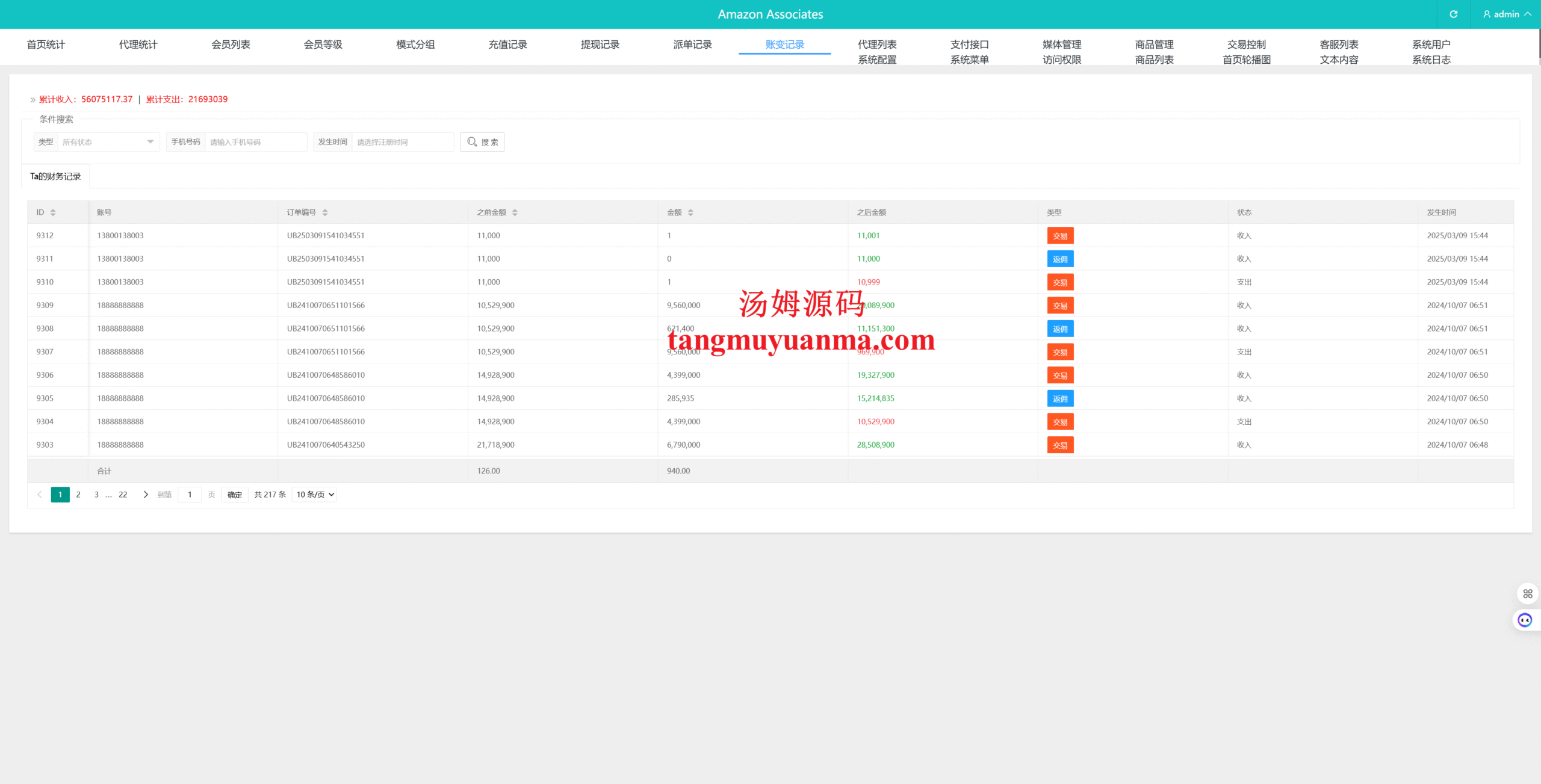The height and width of the screenshot is (784, 1541).
Task: Sort by 订单编号 column arrows
Action: (x=325, y=212)
